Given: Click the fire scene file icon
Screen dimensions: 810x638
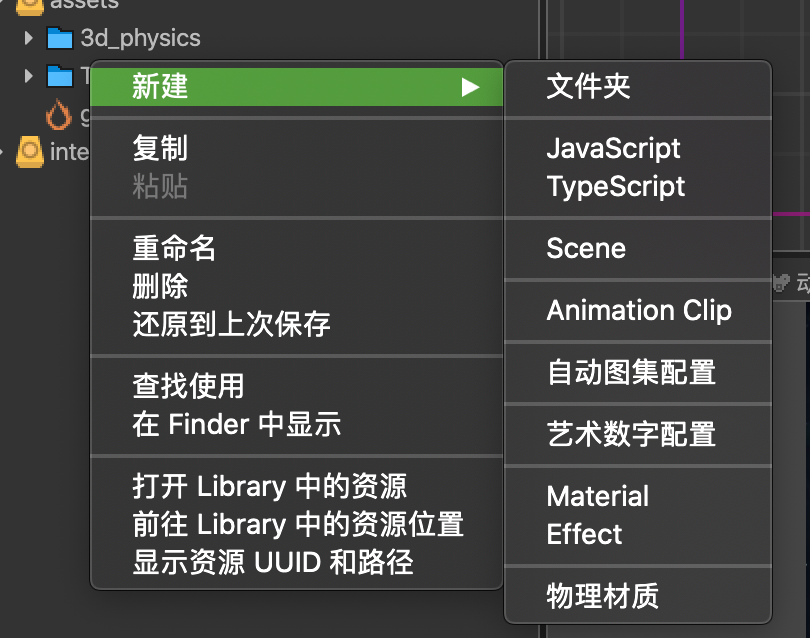Looking at the screenshot, I should pyautogui.click(x=60, y=116).
